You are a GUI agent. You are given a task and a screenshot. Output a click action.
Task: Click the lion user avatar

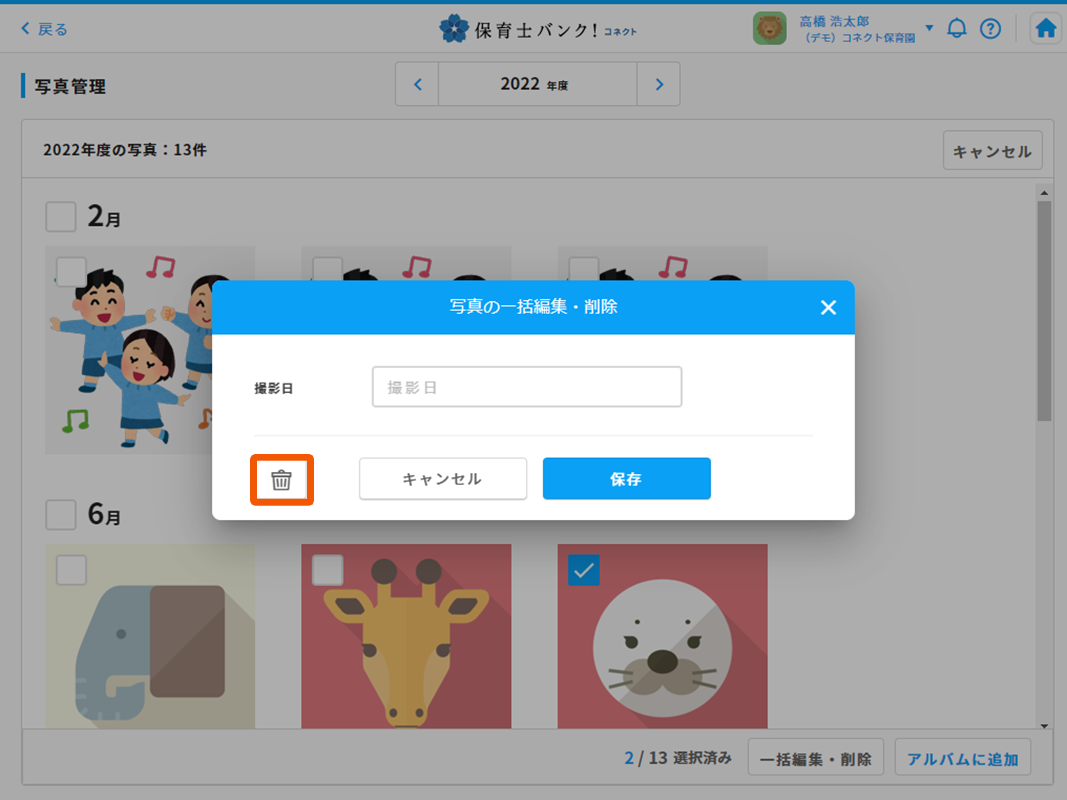769,29
